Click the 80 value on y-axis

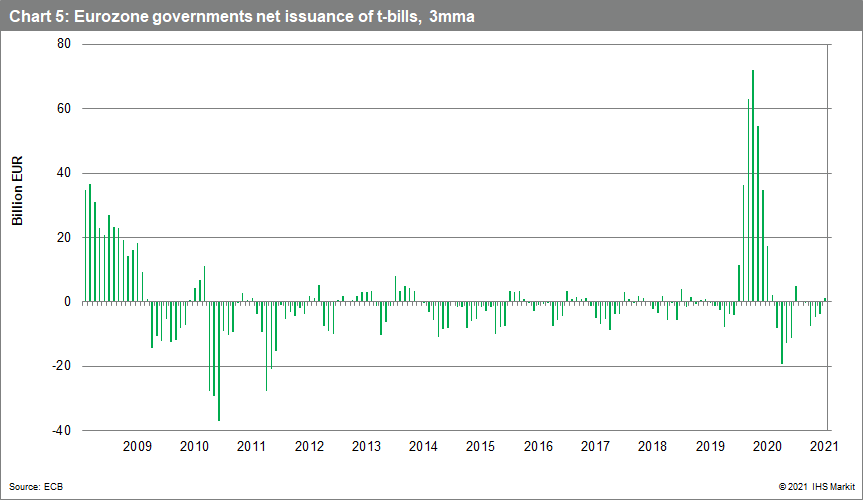[64, 44]
